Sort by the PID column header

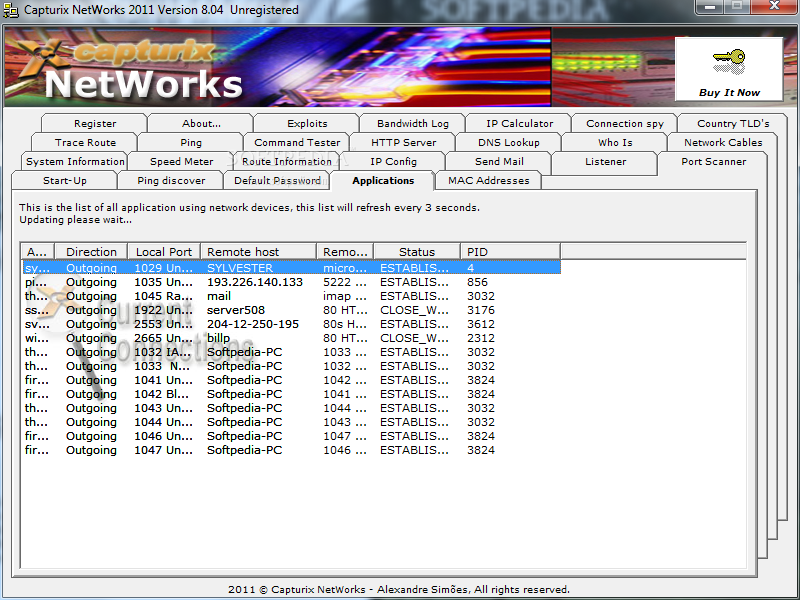(510, 252)
